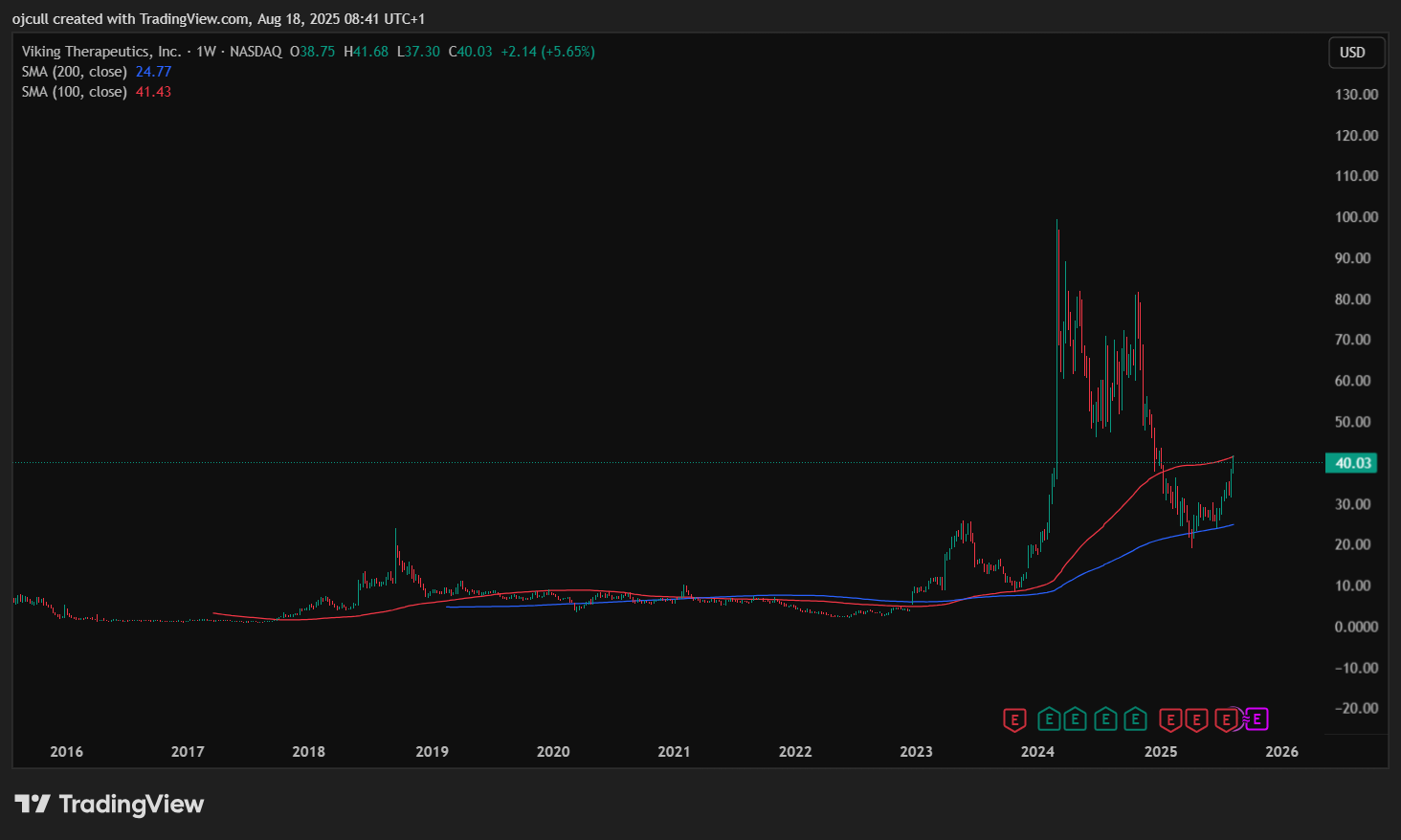Click the close value C40.03

[471, 52]
